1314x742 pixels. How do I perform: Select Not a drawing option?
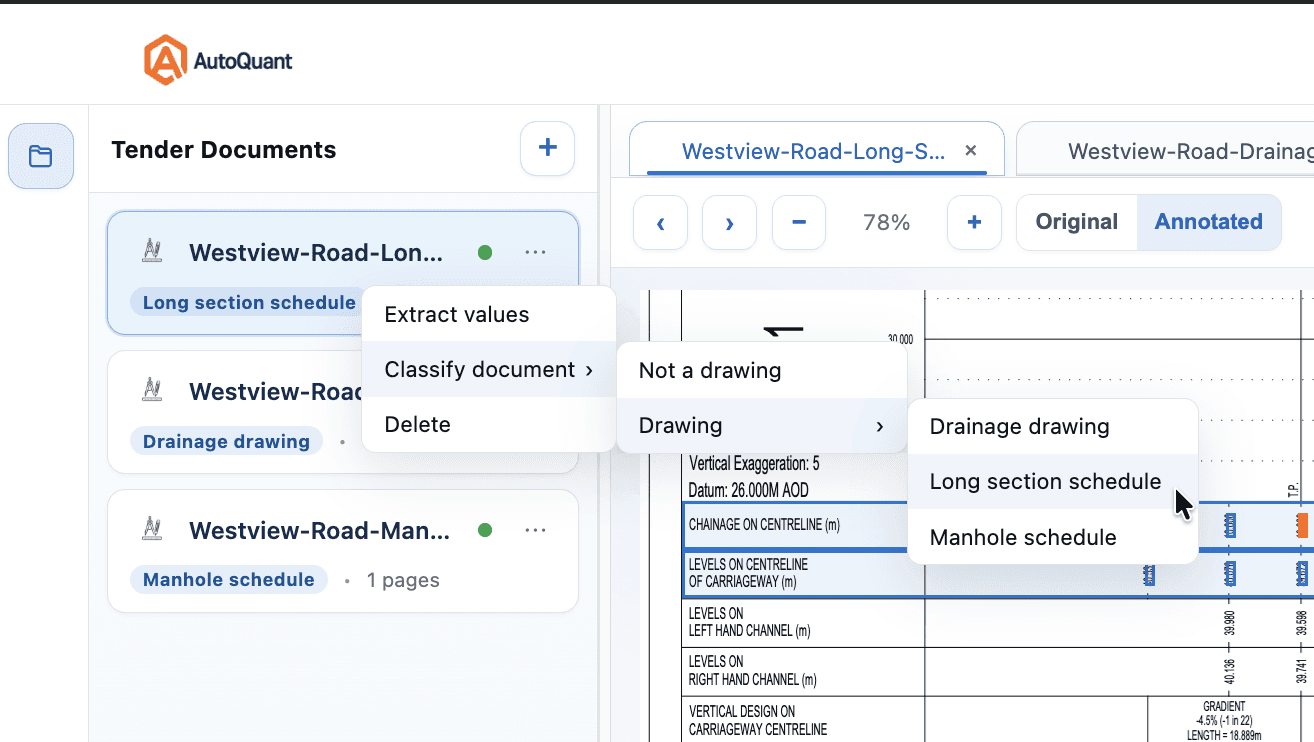[x=762, y=371]
